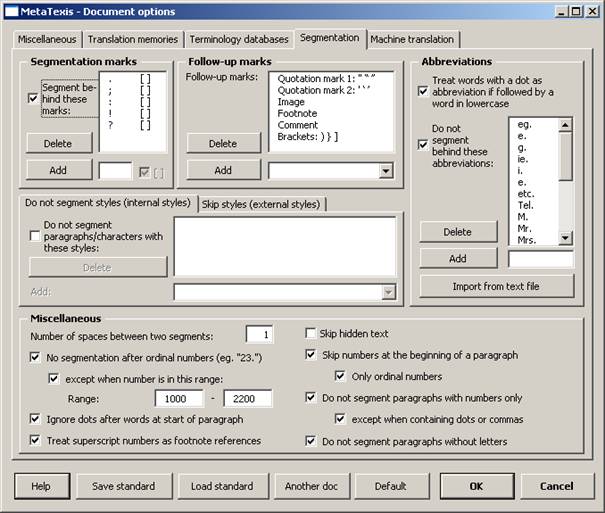Select 'eg.' in abbreviations list
This screenshot has height=513, width=605.
(x=524, y=124)
